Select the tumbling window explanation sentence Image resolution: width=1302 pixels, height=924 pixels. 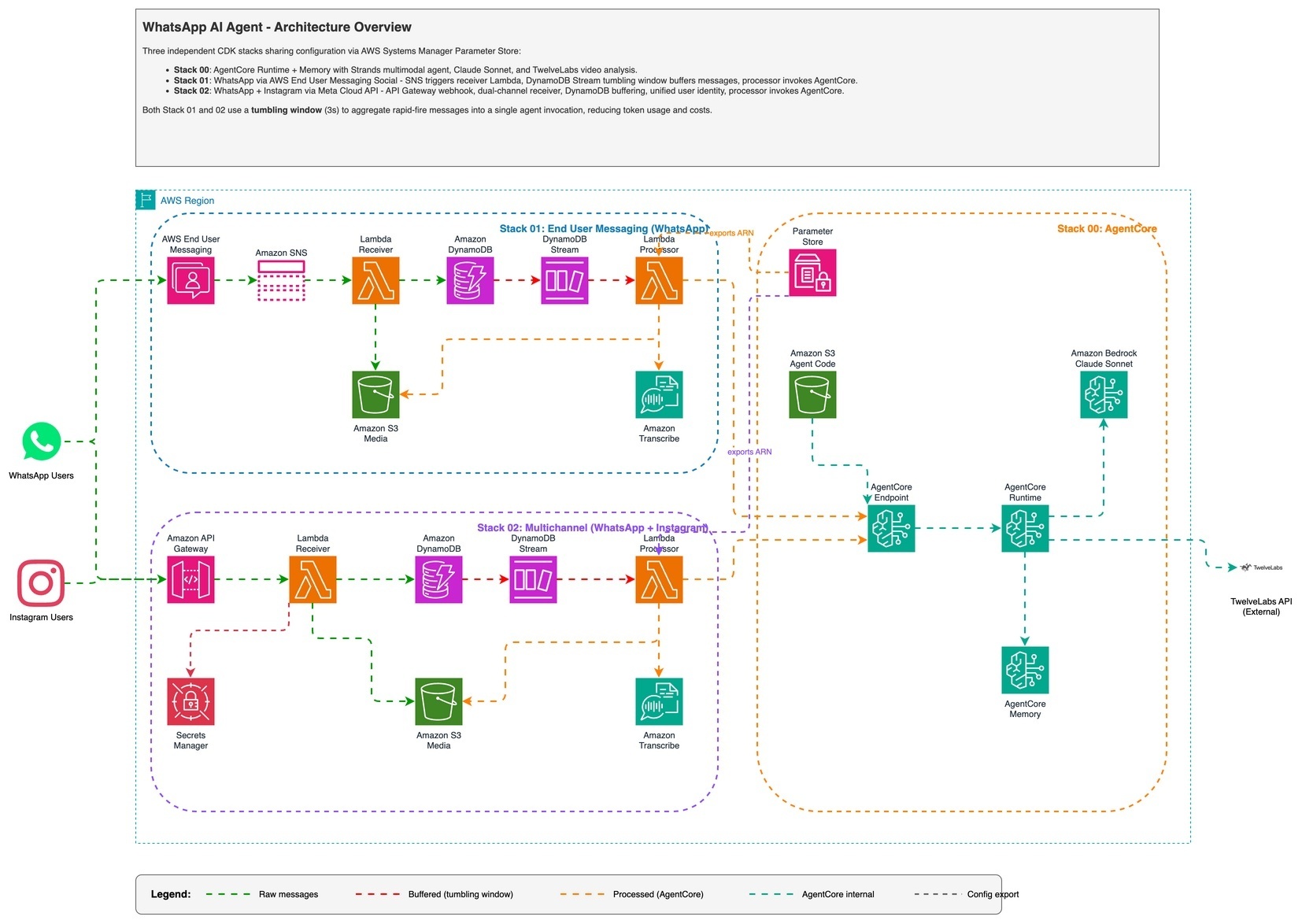[427, 110]
